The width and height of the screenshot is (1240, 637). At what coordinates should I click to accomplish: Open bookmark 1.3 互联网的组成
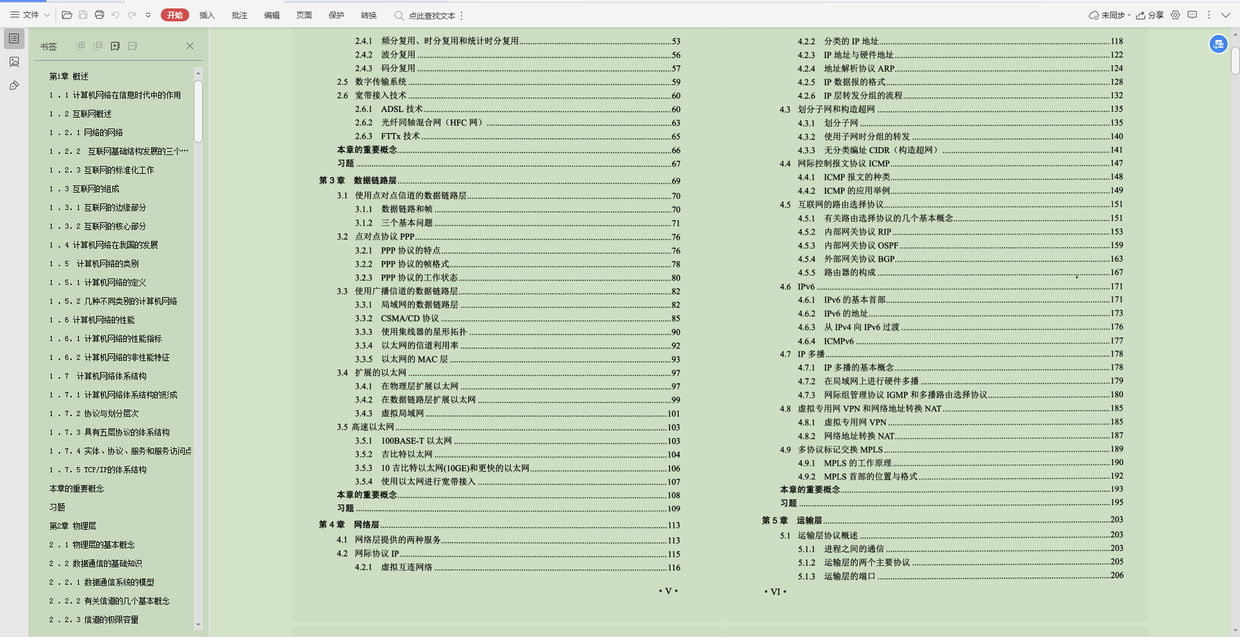[85, 189]
